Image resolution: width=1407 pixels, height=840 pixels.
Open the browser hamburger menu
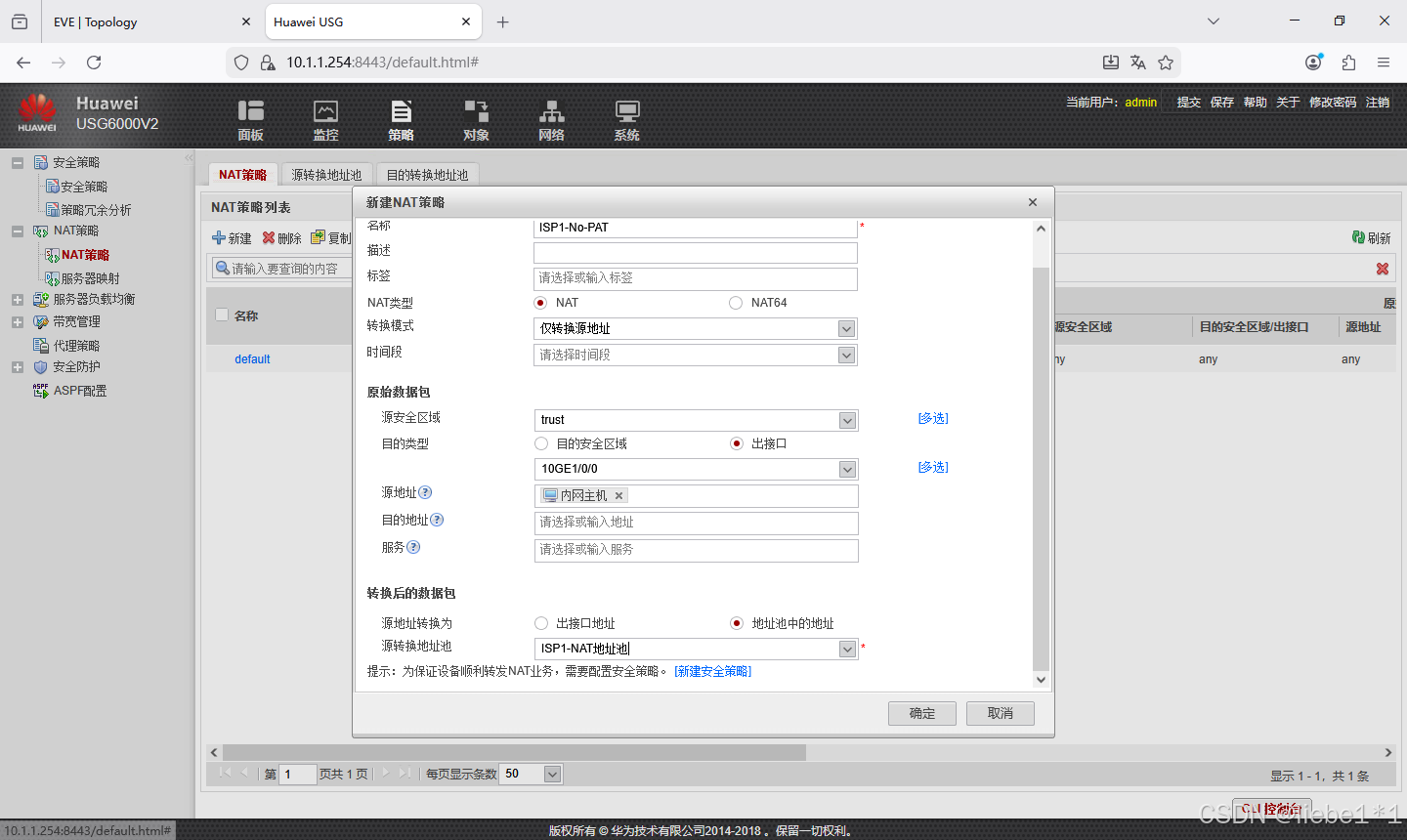pos(1384,63)
